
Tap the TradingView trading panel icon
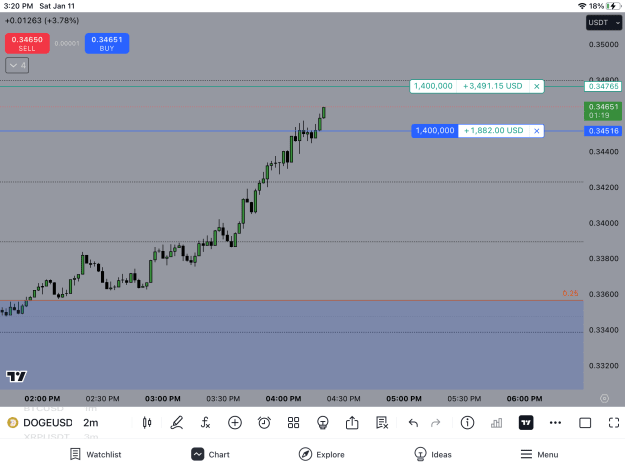tap(526, 423)
